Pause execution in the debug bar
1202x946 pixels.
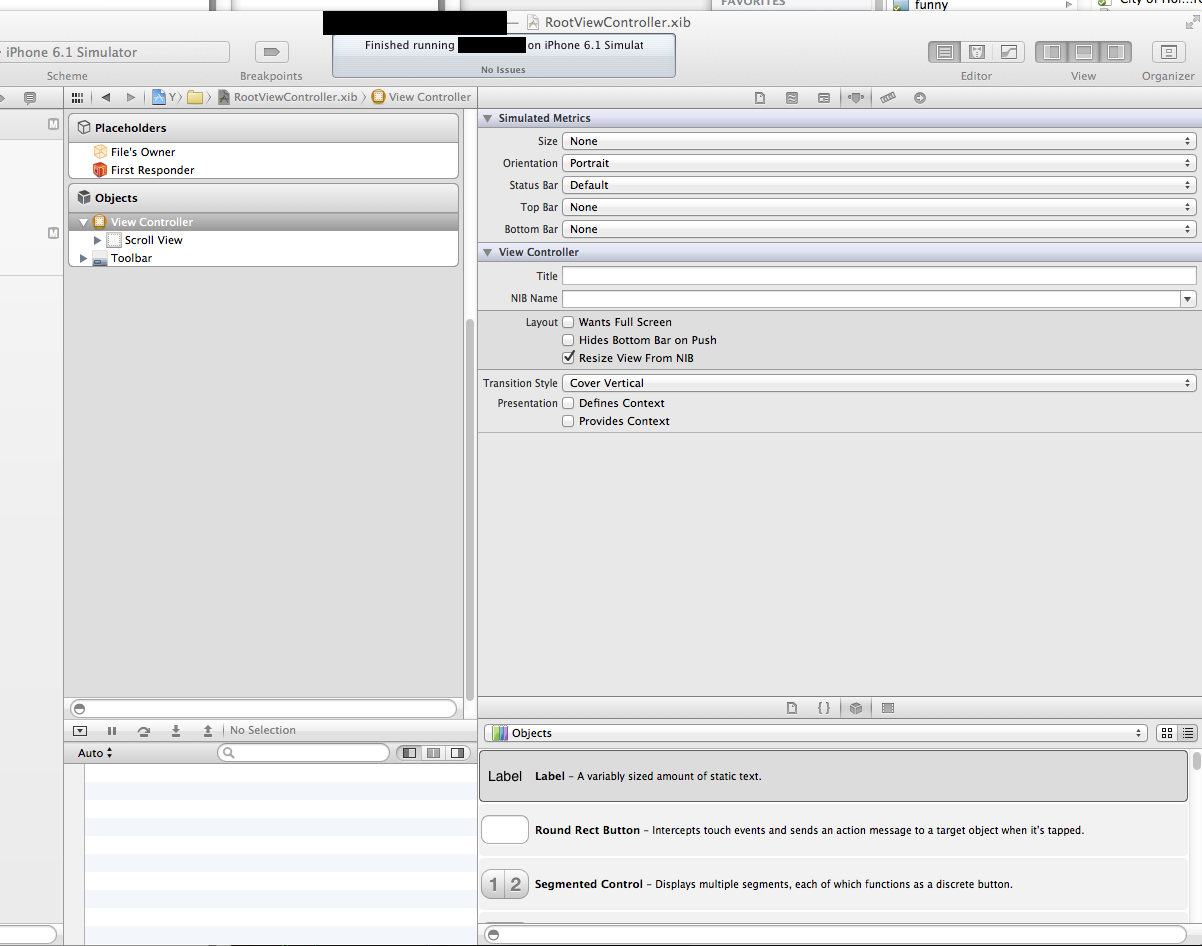pos(112,731)
